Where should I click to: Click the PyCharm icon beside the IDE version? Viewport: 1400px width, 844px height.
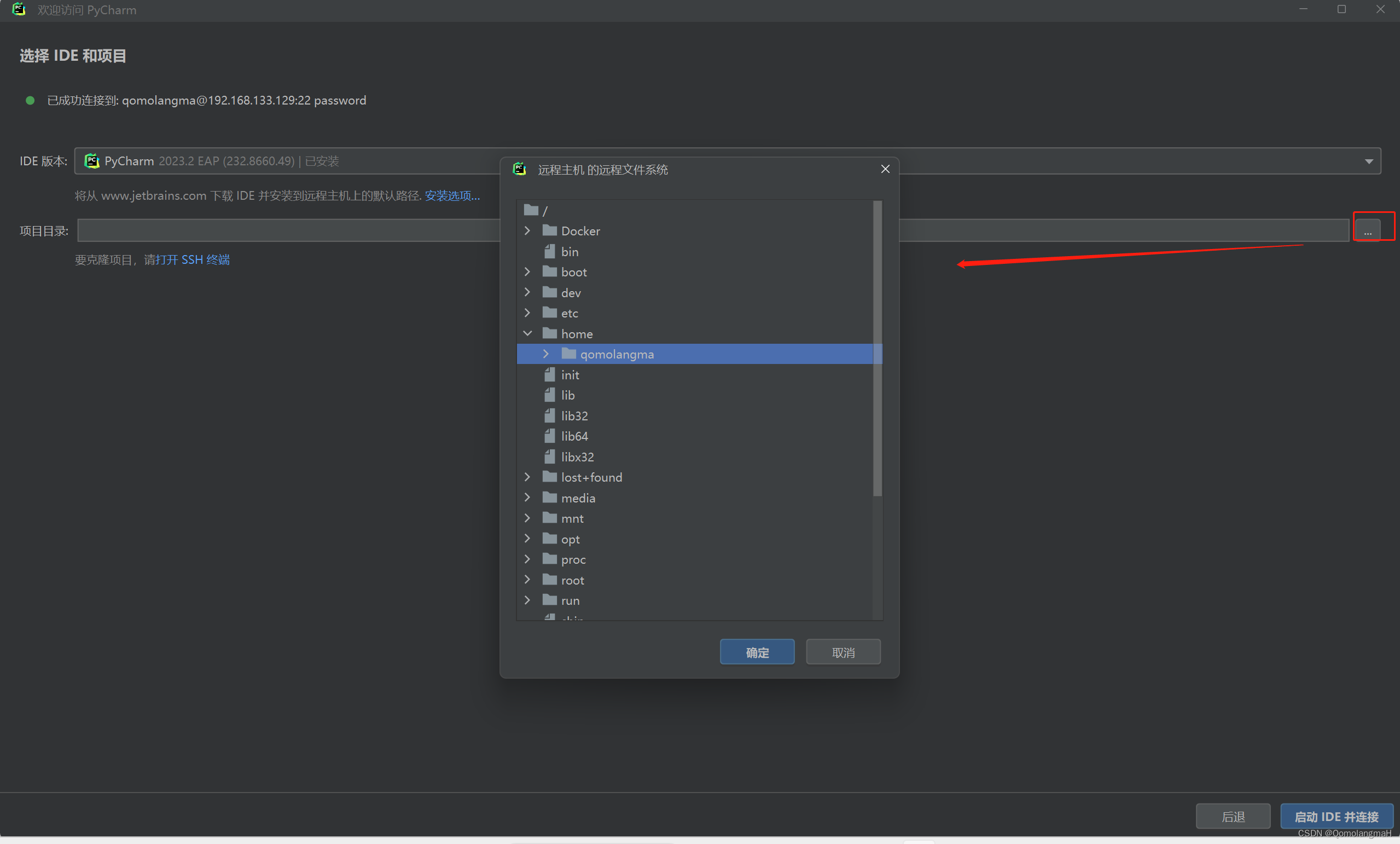tap(92, 161)
